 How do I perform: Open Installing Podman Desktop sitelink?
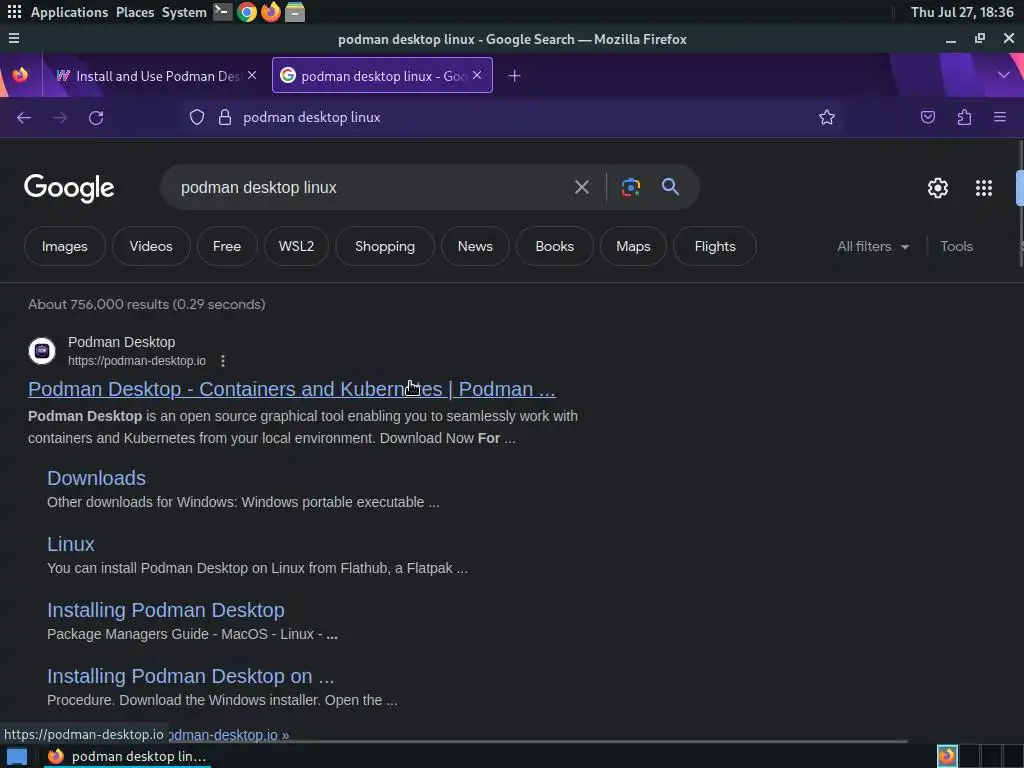[166, 610]
